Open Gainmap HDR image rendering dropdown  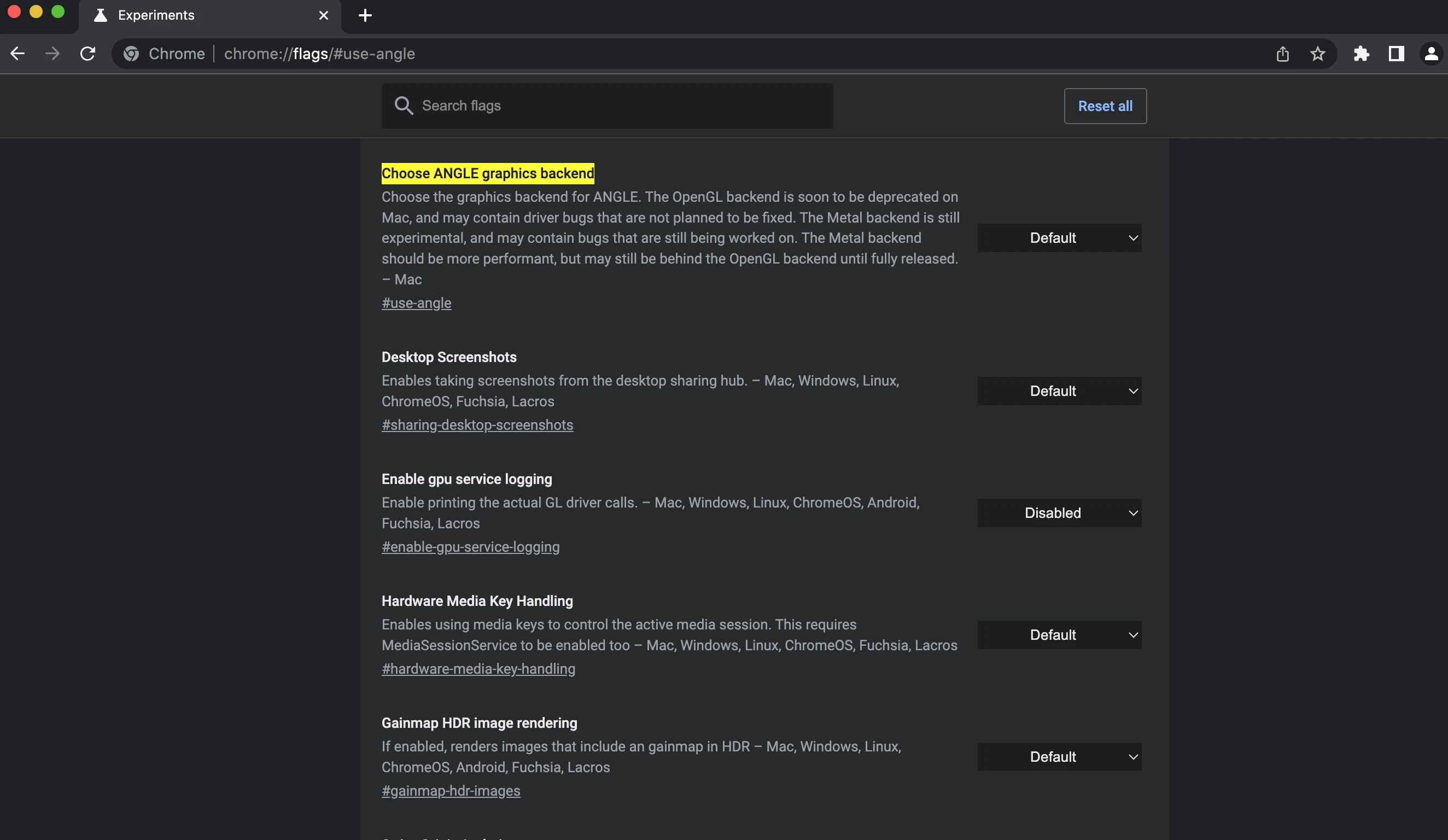tap(1059, 757)
